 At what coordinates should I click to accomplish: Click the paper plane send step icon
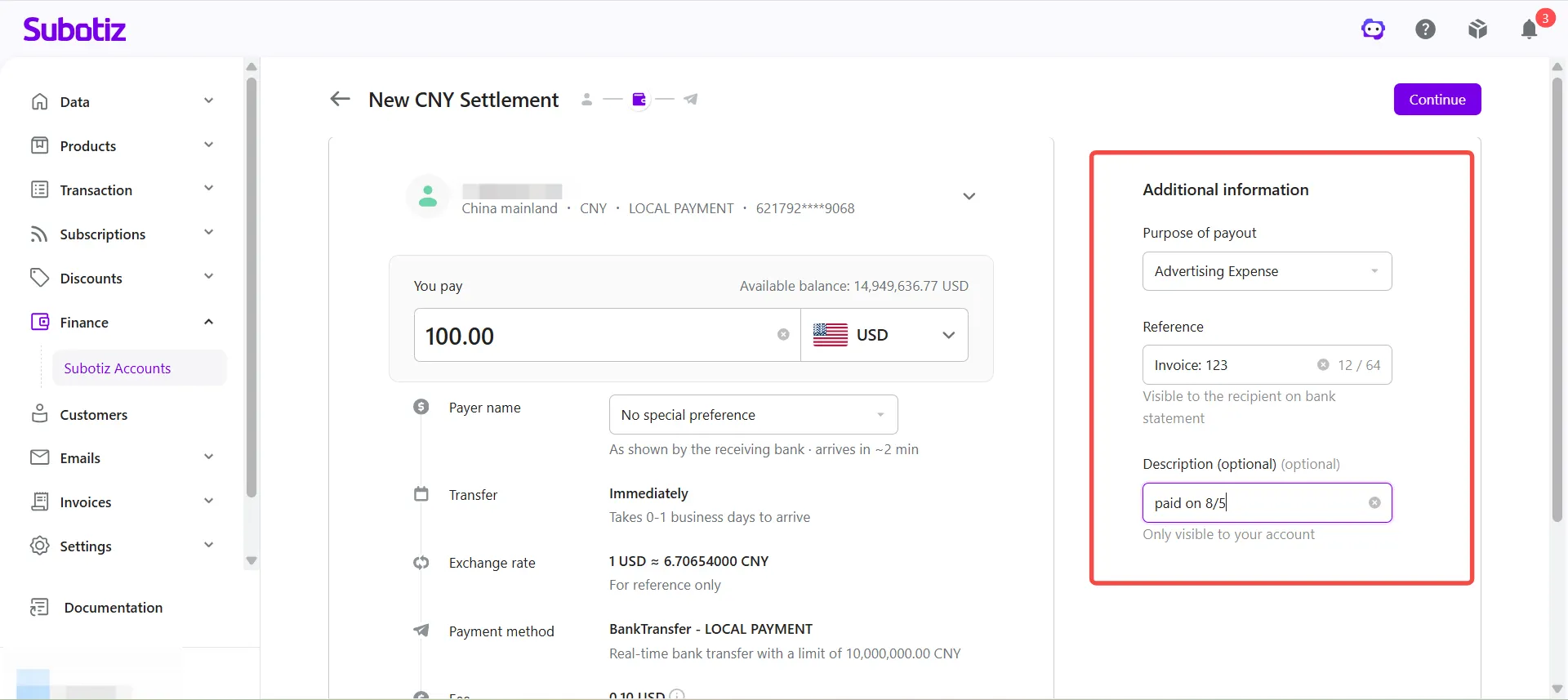[691, 100]
